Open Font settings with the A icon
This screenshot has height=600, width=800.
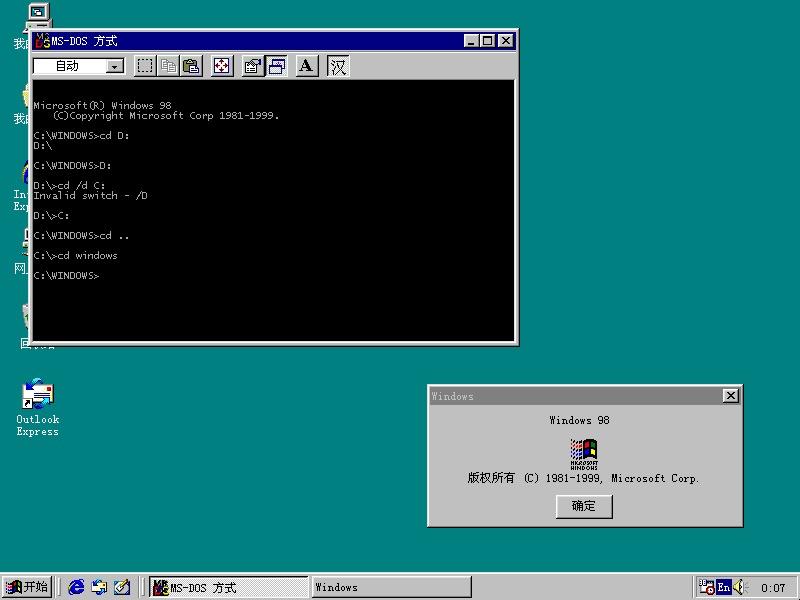[307, 66]
